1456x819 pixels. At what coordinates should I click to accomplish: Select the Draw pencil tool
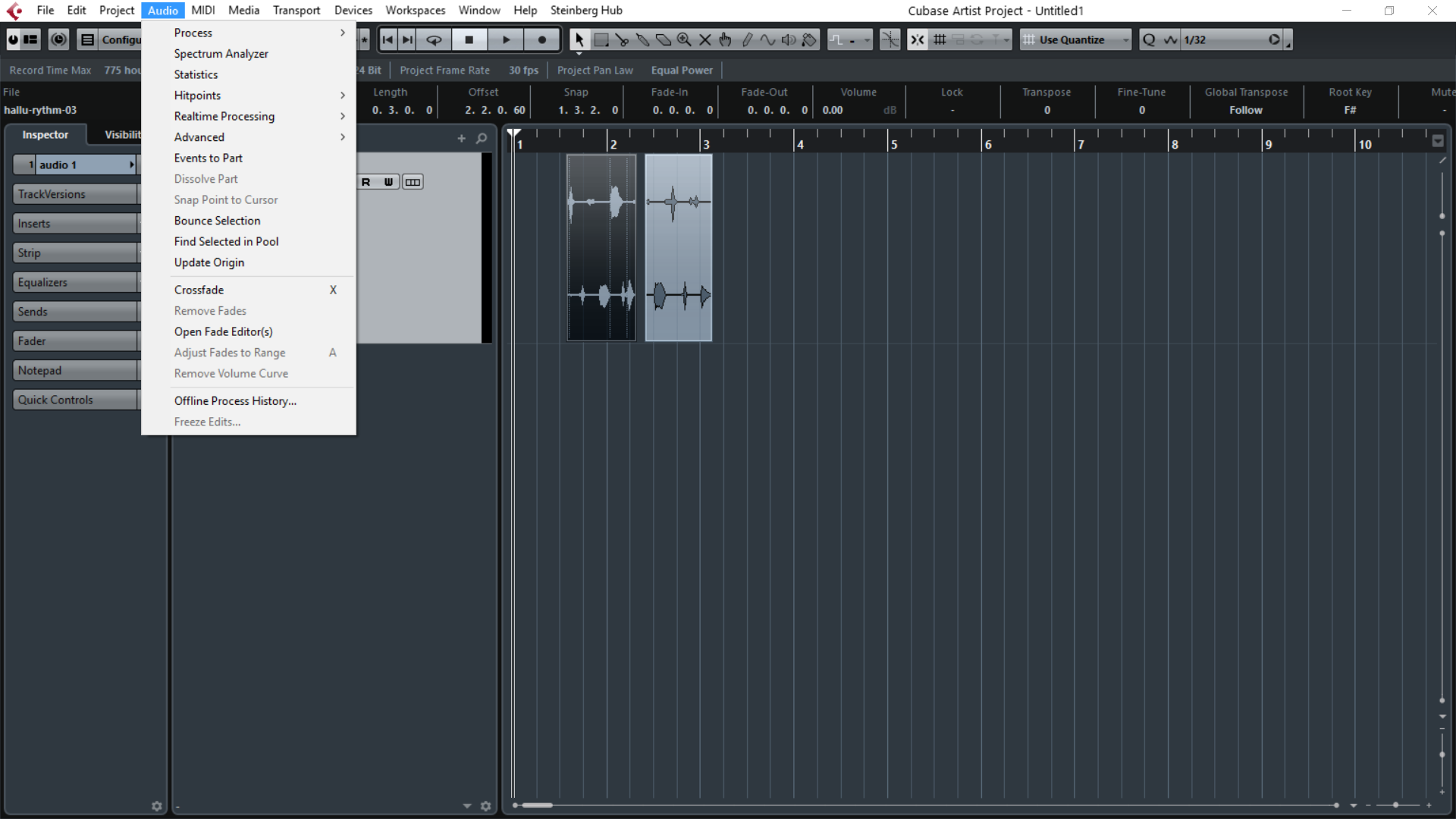pyautogui.click(x=747, y=39)
